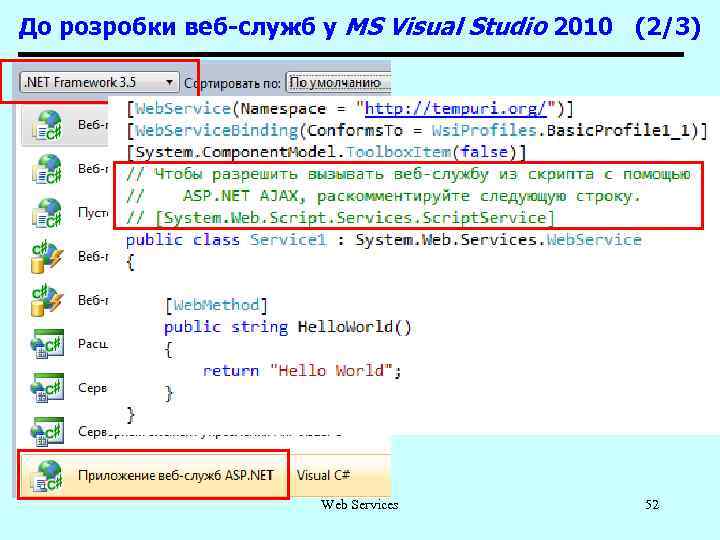Click the gray highlighted 'Веб-' template icon
Image resolution: width=720 pixels, height=540 pixels.
pyautogui.click(x=46, y=125)
